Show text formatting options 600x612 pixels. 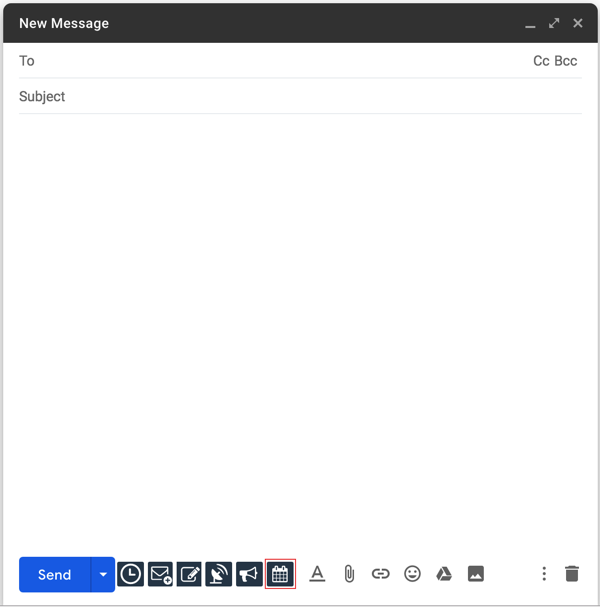(317, 574)
